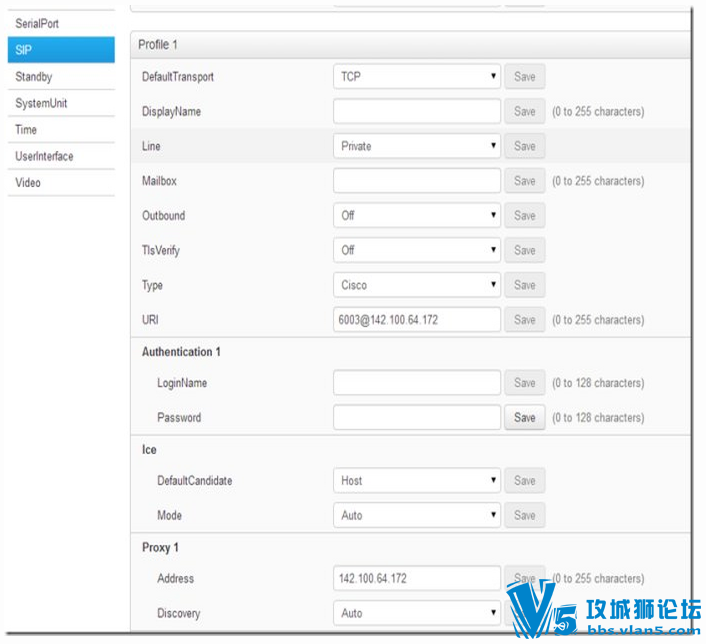Save the Line setting
This screenshot has width=706, height=644.
click(525, 146)
